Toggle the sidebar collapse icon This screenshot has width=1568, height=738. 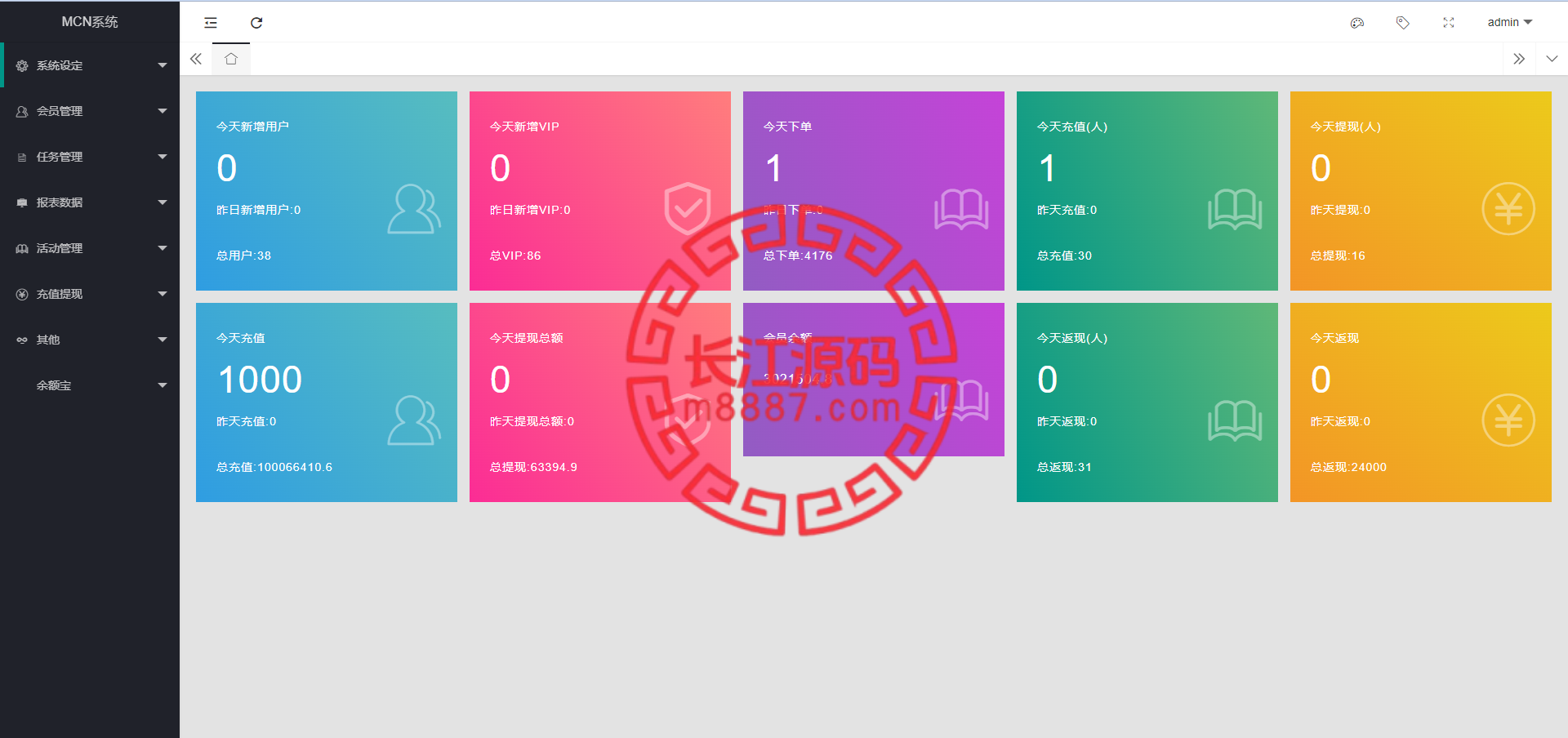pos(211,23)
